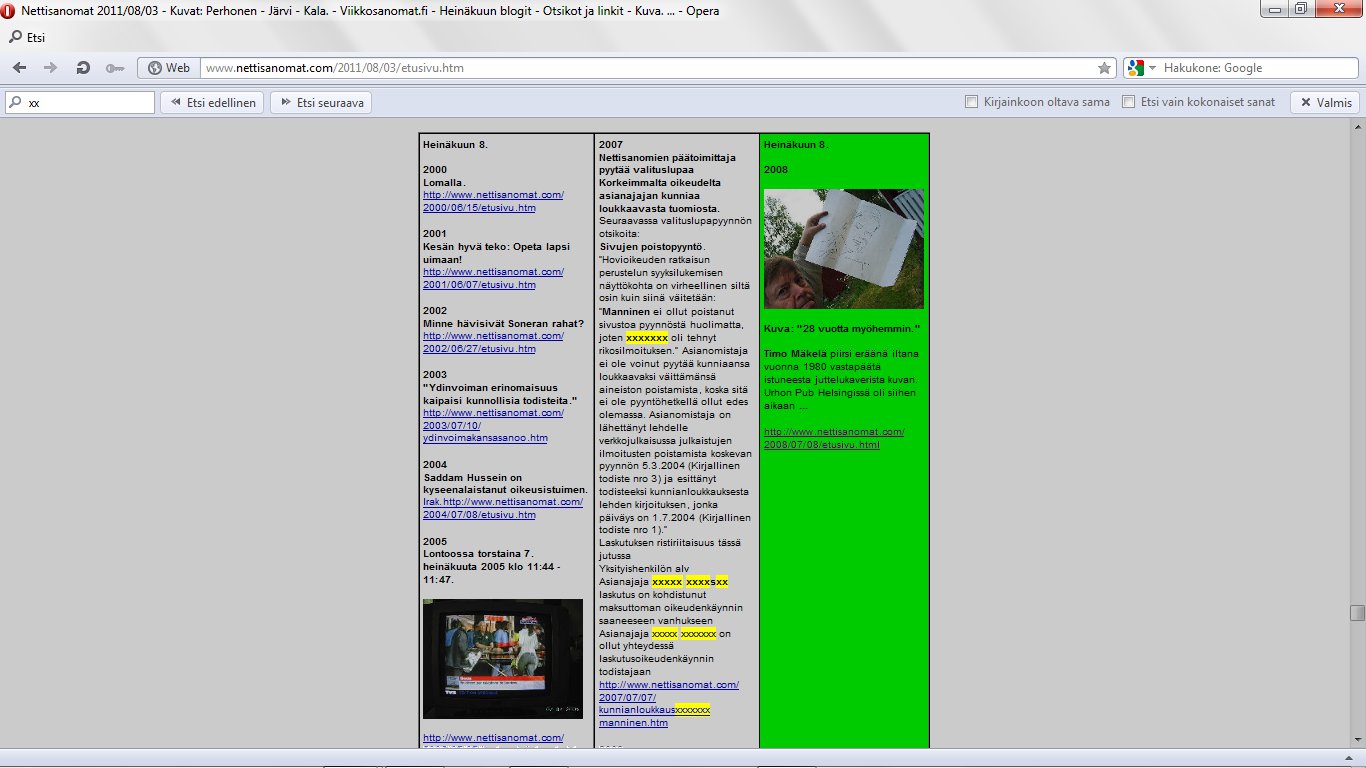Click the Opera logo in title bar
1366x768 pixels.
click(x=10, y=11)
